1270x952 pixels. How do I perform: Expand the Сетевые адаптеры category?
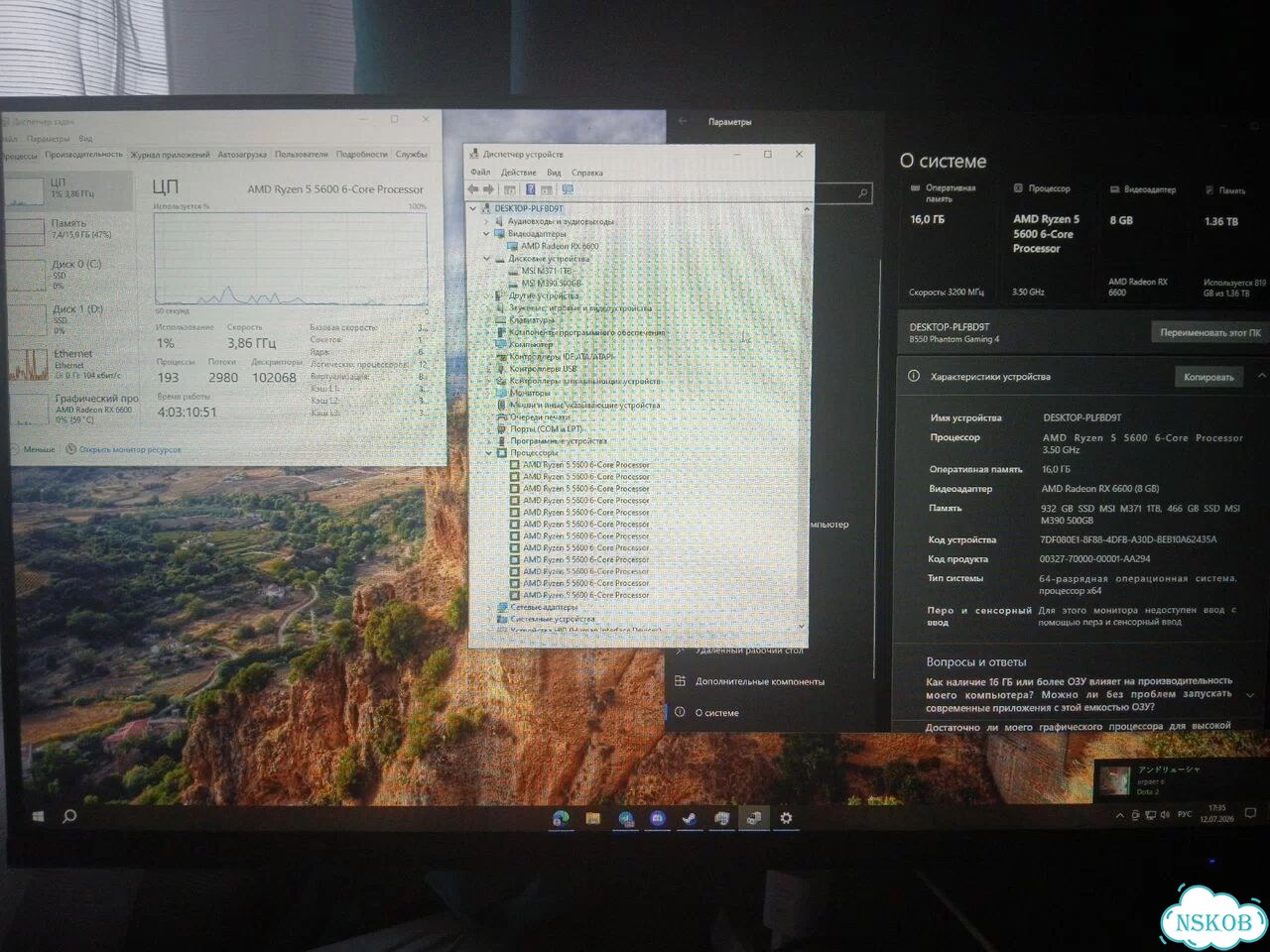pos(488,607)
